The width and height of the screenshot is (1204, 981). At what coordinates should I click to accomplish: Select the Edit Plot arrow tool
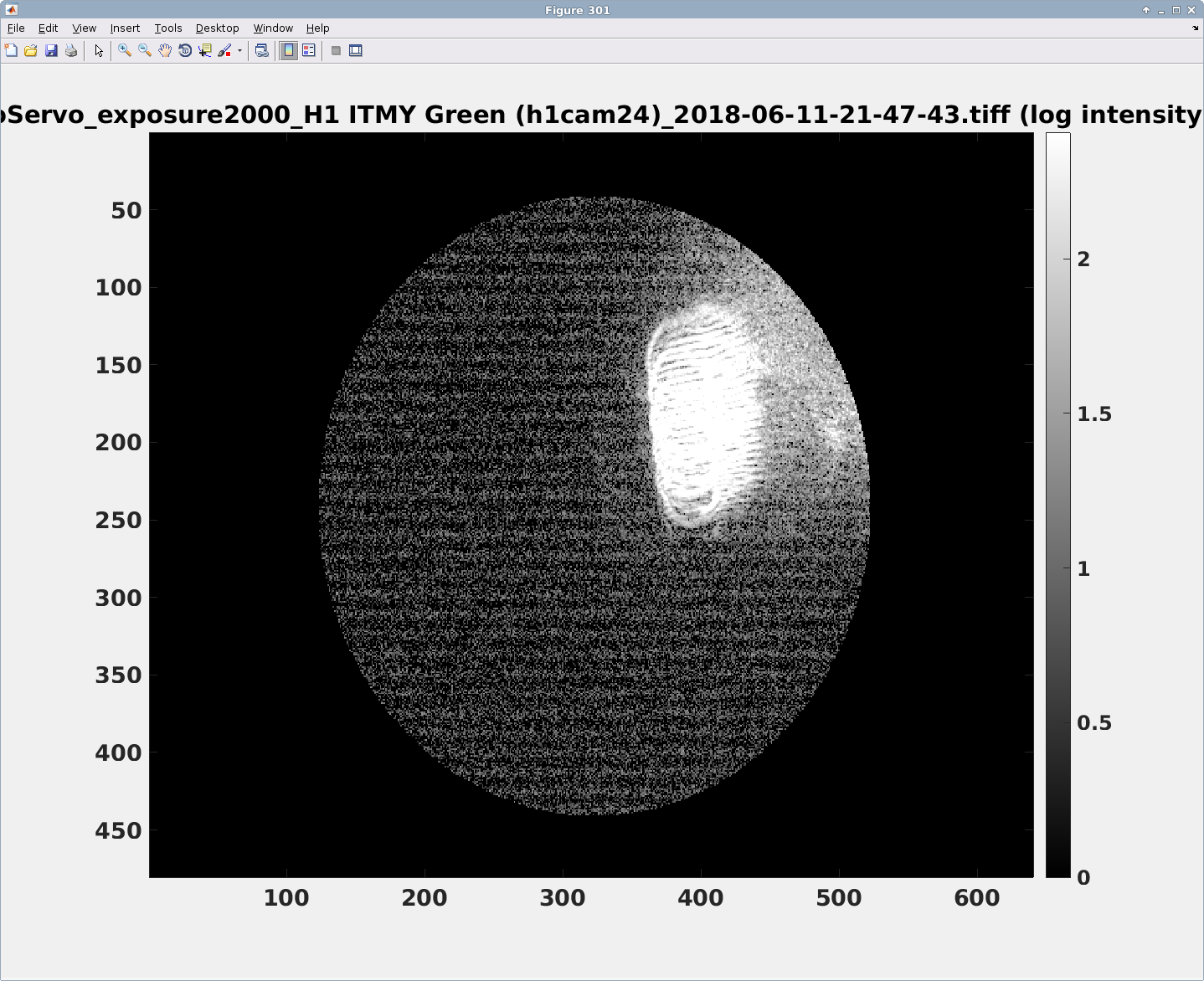tap(99, 50)
